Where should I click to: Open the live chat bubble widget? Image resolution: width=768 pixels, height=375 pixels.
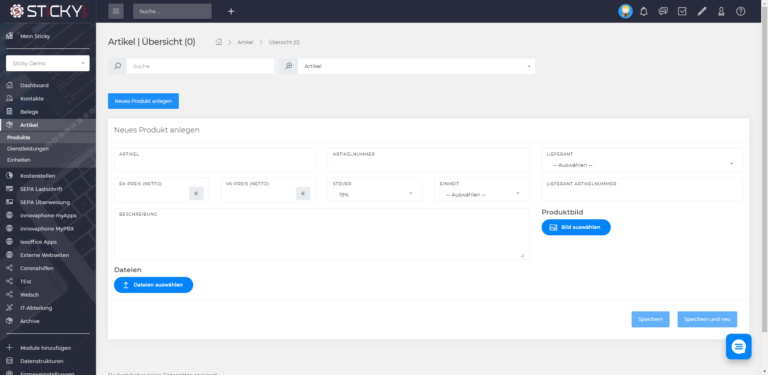tap(739, 347)
